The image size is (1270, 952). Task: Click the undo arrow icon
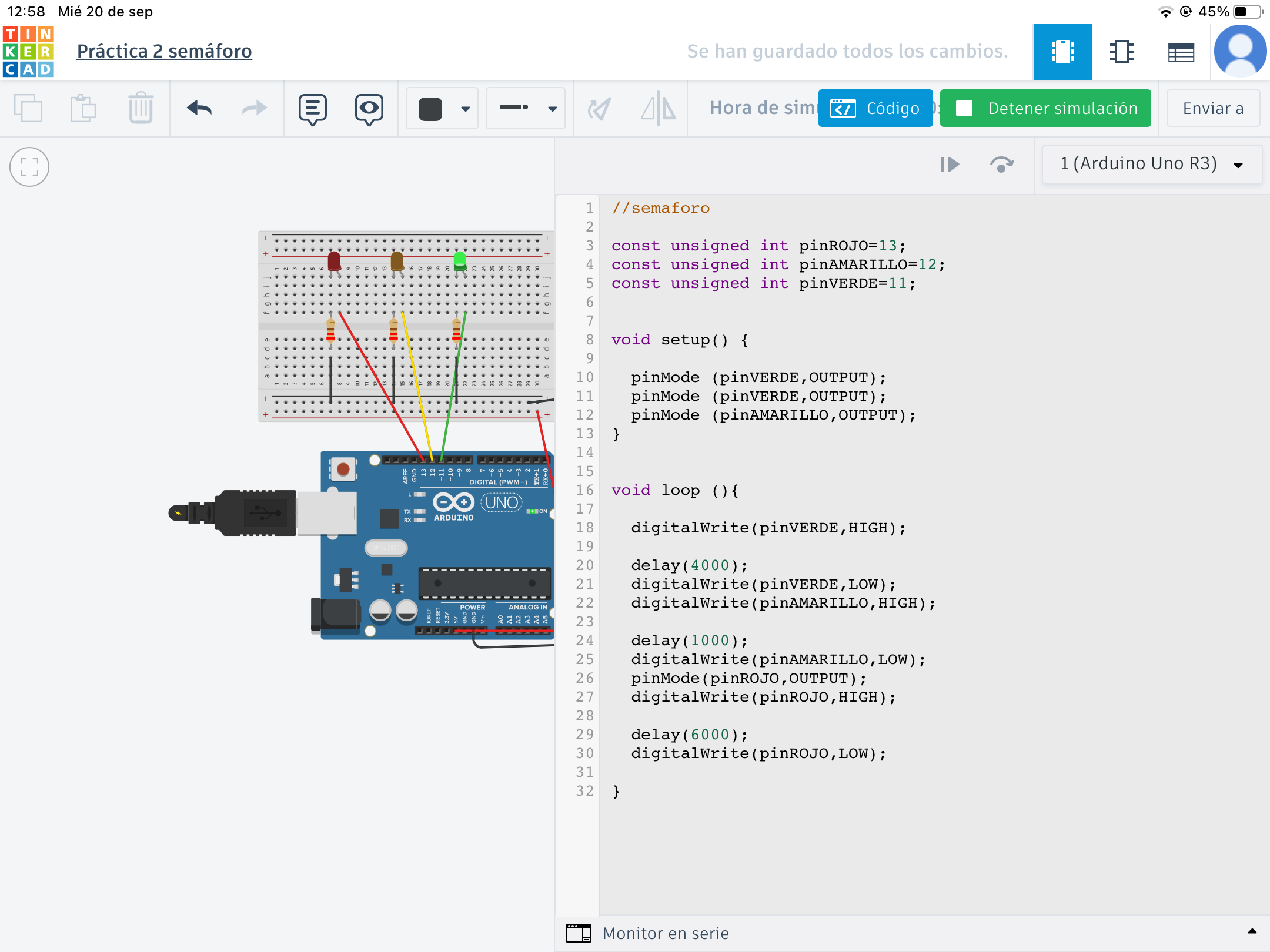click(x=199, y=108)
